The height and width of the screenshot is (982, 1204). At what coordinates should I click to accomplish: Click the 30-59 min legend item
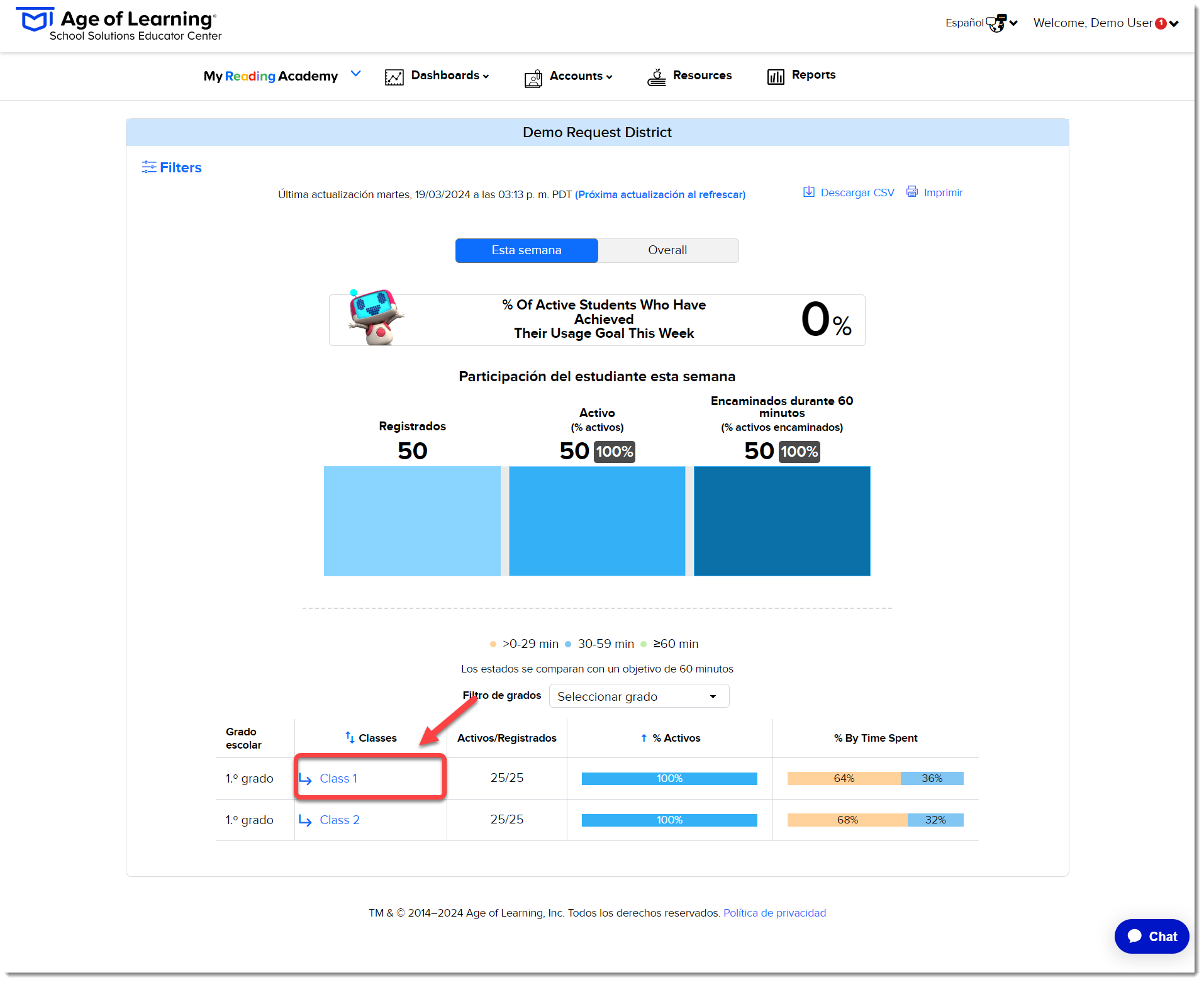click(599, 644)
